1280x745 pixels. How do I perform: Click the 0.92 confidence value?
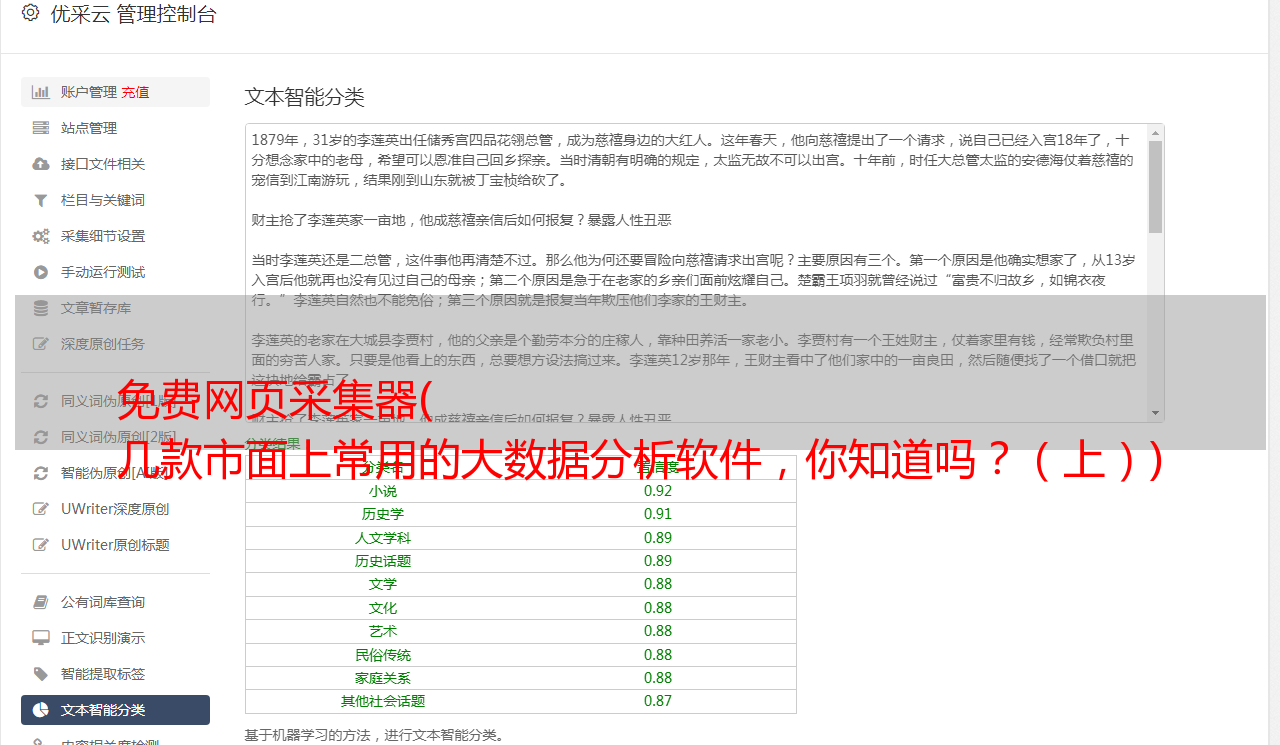(x=658, y=491)
